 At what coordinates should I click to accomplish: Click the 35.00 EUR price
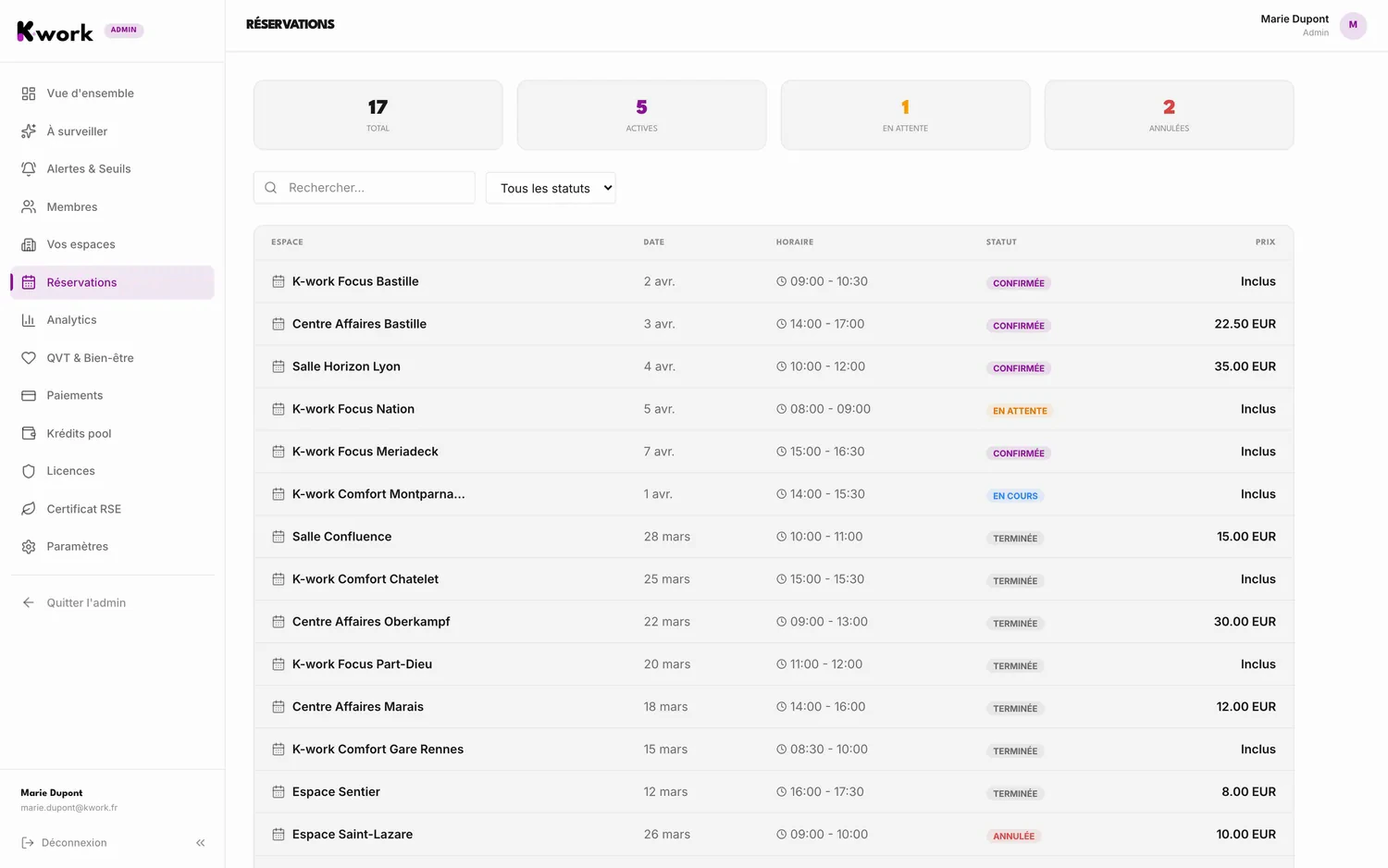1245,366
